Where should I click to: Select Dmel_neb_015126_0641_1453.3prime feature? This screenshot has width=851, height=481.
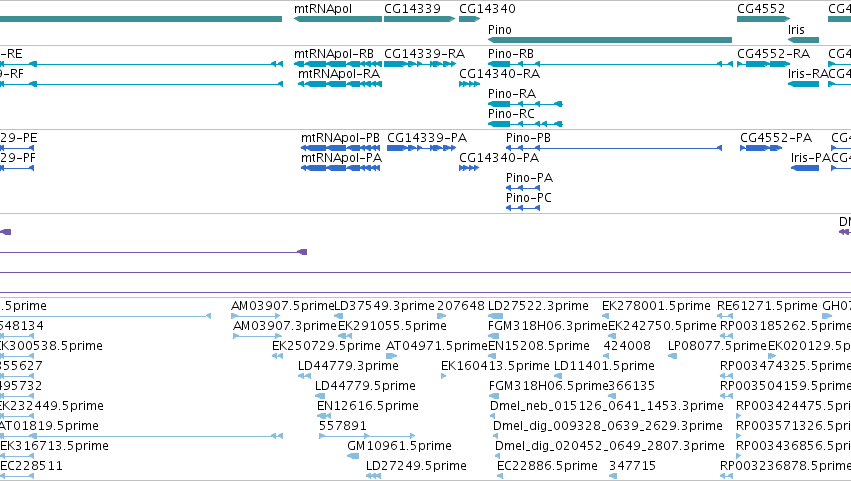(607, 407)
